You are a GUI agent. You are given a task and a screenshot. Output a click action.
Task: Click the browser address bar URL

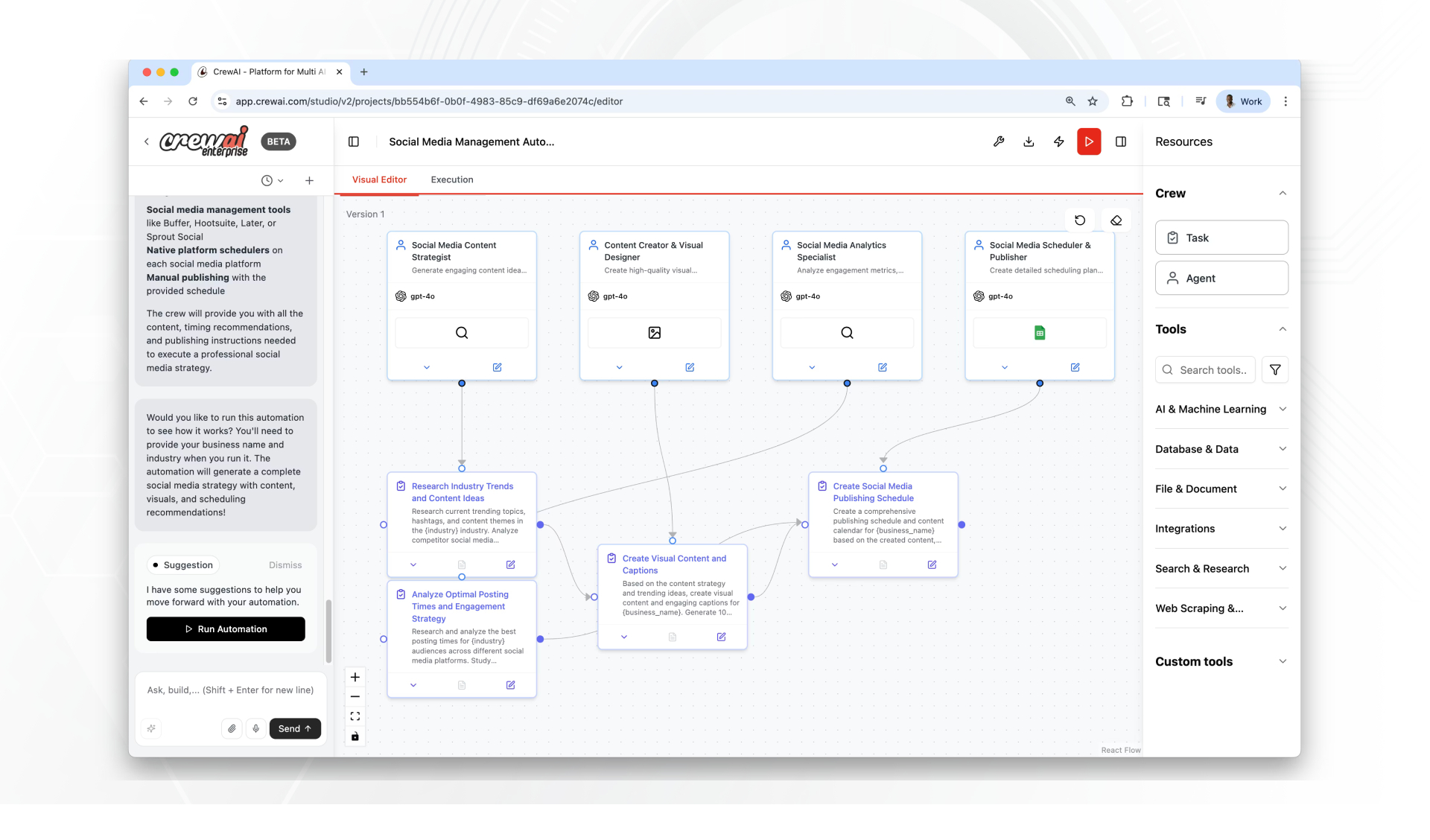[x=429, y=101]
